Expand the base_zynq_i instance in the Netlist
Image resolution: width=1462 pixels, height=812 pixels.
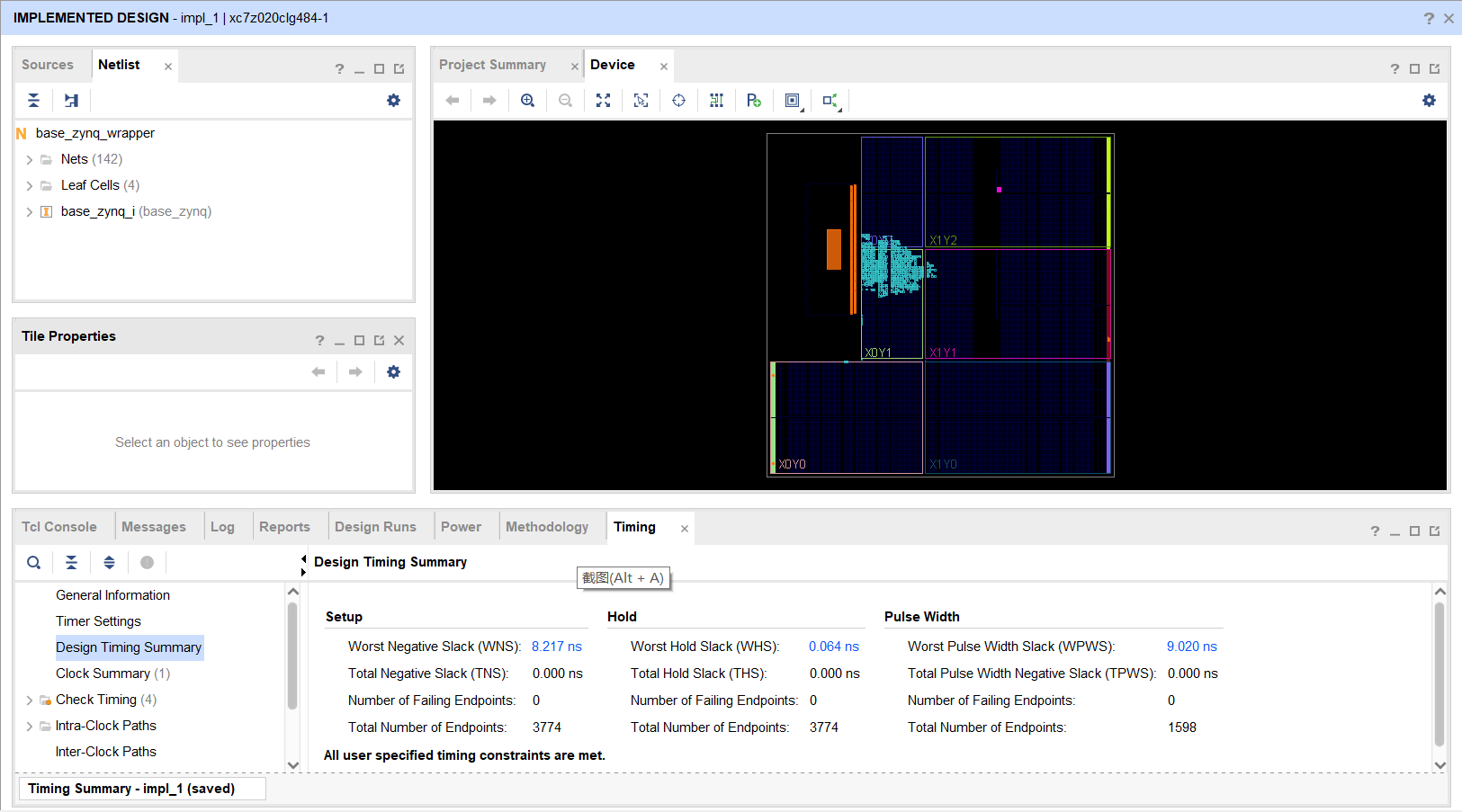pos(29,210)
